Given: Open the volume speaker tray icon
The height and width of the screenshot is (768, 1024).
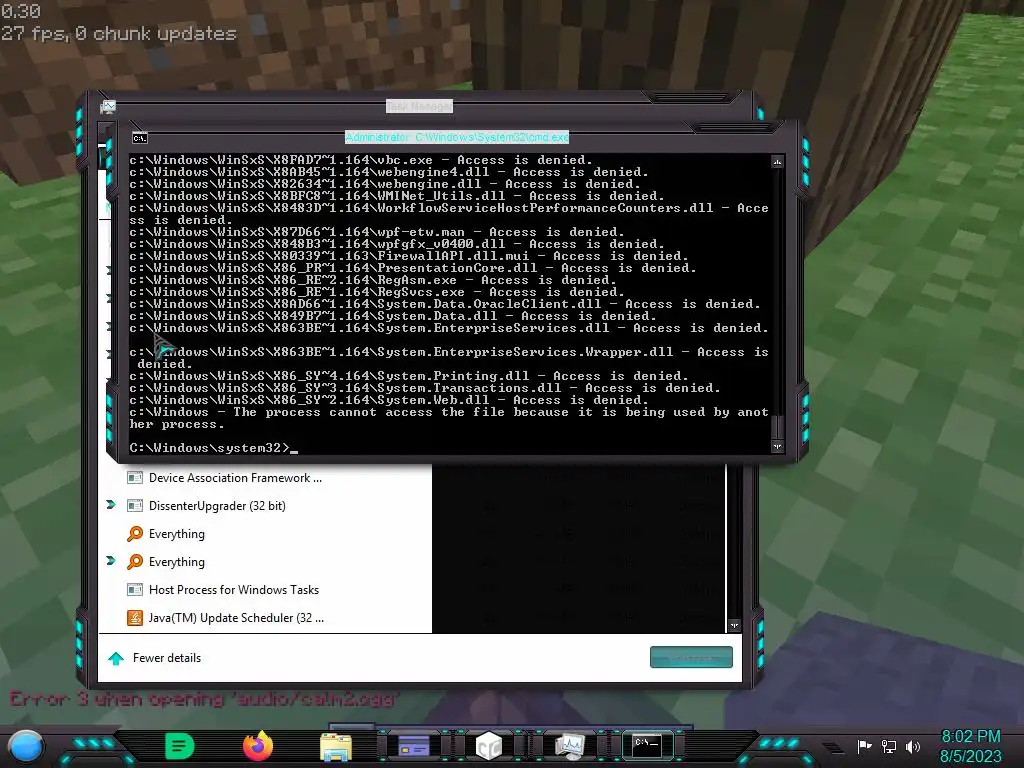Looking at the screenshot, I should [913, 746].
